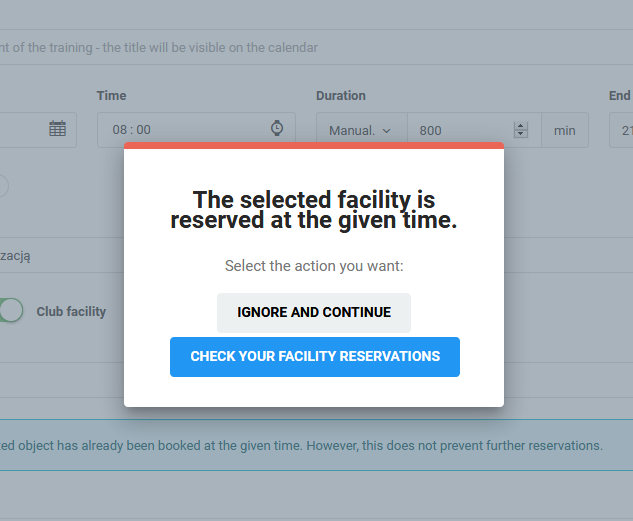
Task: Click the 'min' unit box
Action: [x=565, y=130]
